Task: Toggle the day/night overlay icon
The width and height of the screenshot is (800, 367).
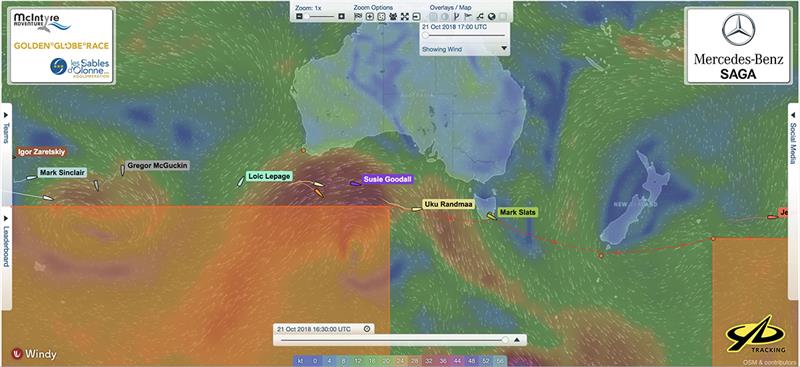Action: click(x=445, y=16)
